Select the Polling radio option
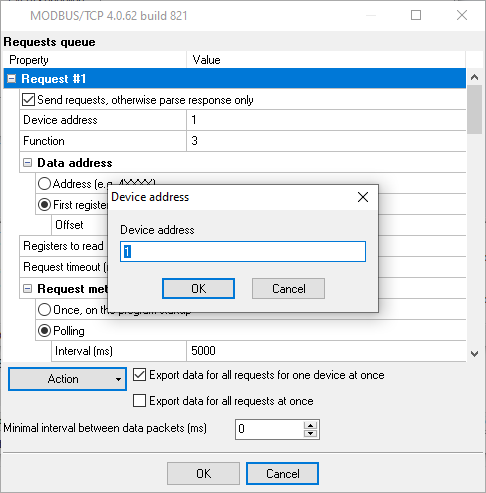 coord(44,331)
